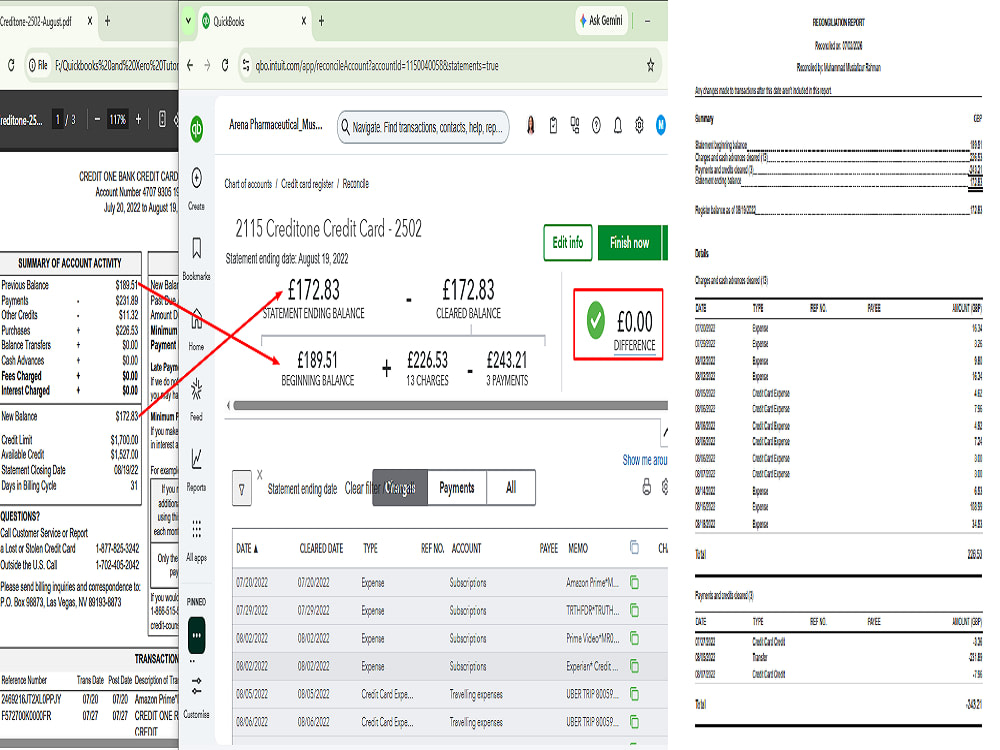Click the copy icon in Experian Credit row
The width and height of the screenshot is (1000, 750).
pyautogui.click(x=634, y=666)
